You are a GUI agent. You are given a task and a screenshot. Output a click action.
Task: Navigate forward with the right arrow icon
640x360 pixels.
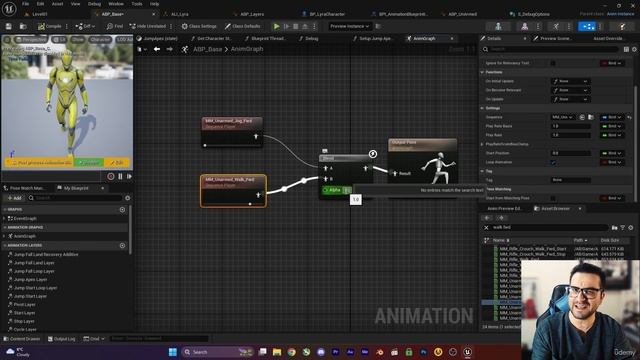click(x=169, y=49)
